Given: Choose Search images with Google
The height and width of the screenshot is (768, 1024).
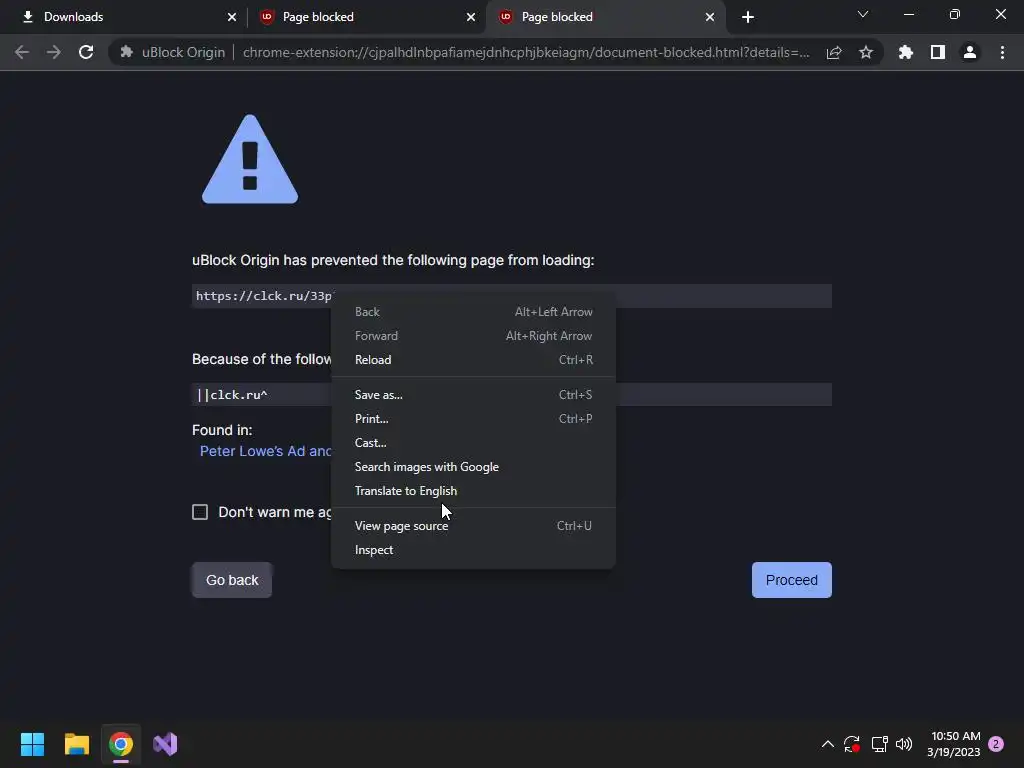Looking at the screenshot, I should point(473,467).
